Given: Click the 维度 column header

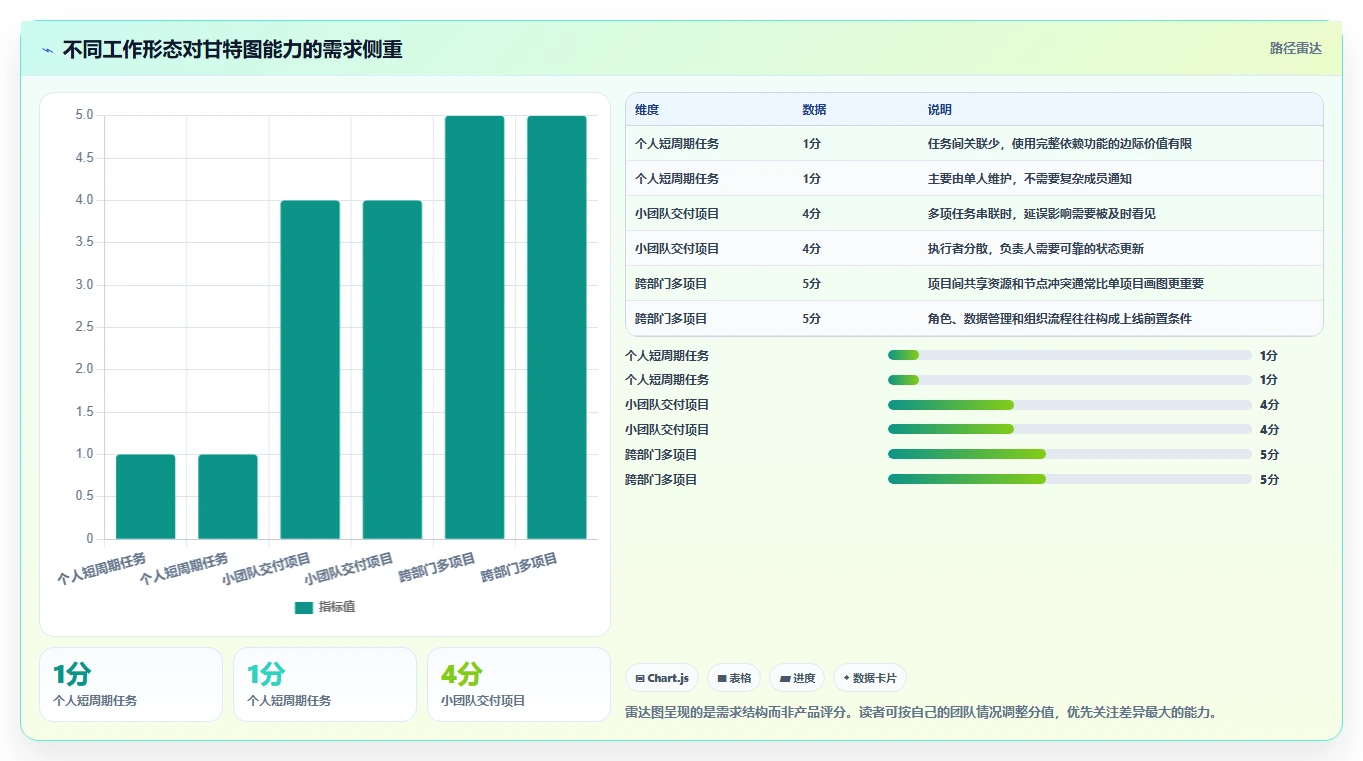Looking at the screenshot, I should click(x=647, y=110).
